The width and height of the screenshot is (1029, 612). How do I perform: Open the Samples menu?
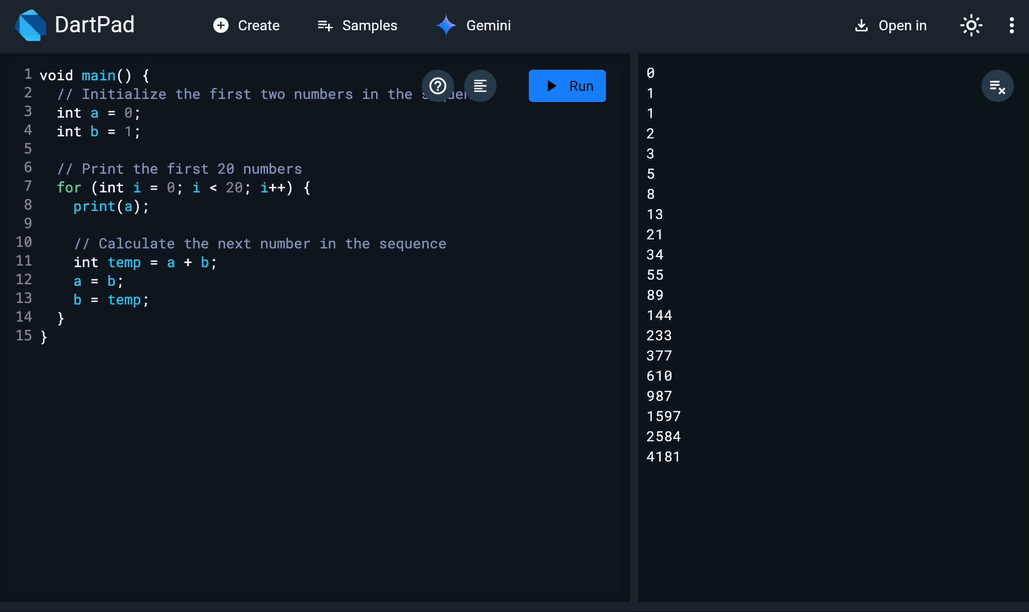[x=357, y=25]
